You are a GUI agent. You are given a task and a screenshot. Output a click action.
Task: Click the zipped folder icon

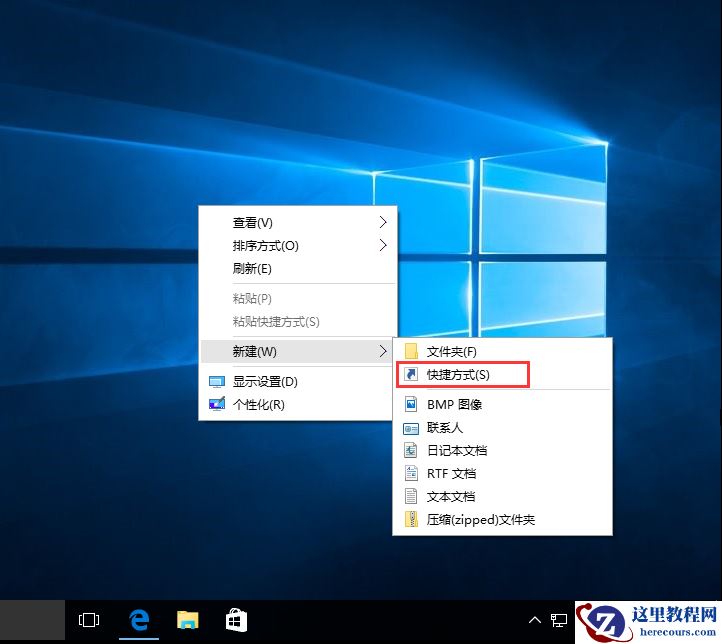(x=411, y=519)
